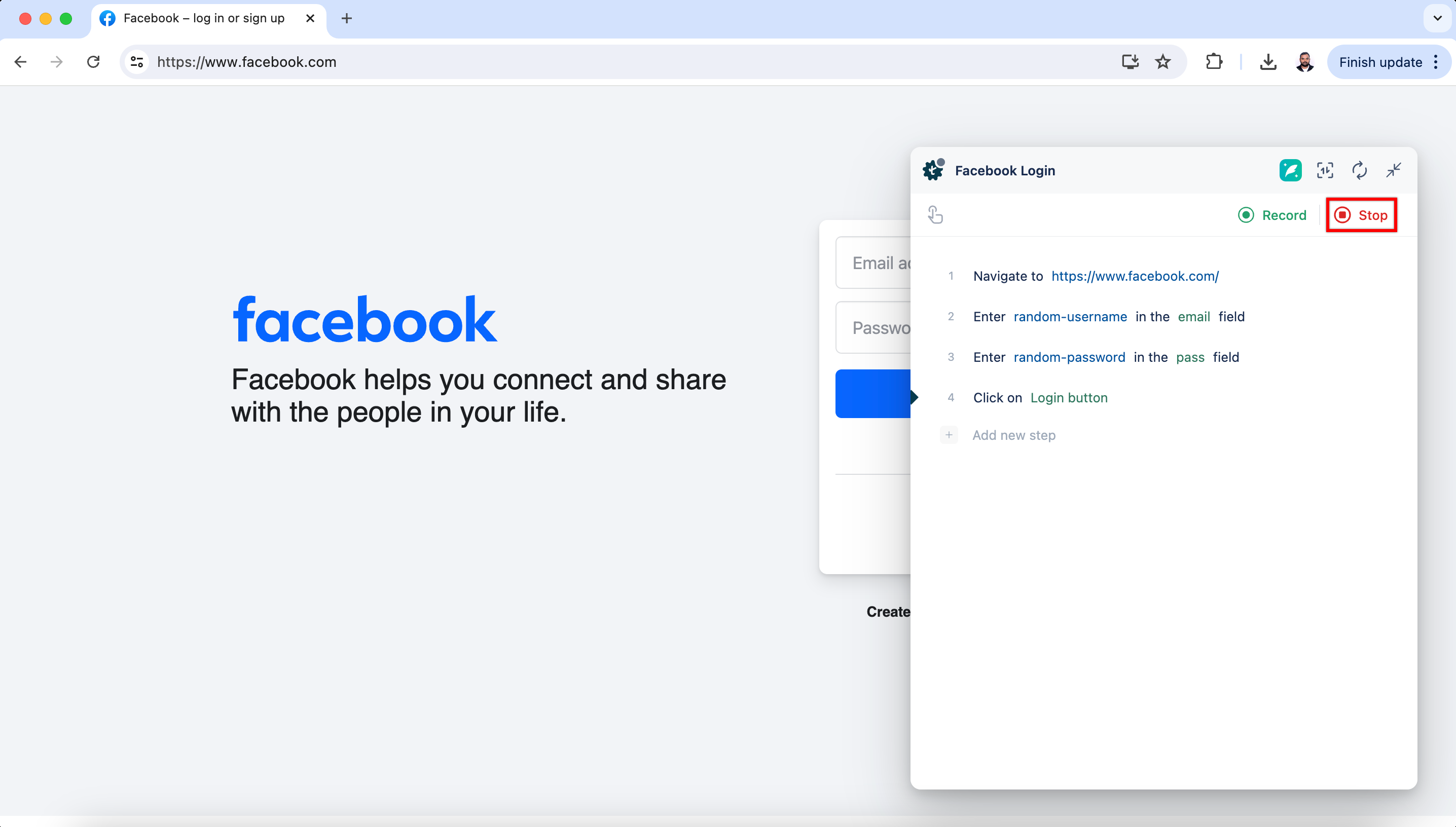The height and width of the screenshot is (827, 1456).
Task: Click the element capture scan icon
Action: (1325, 170)
